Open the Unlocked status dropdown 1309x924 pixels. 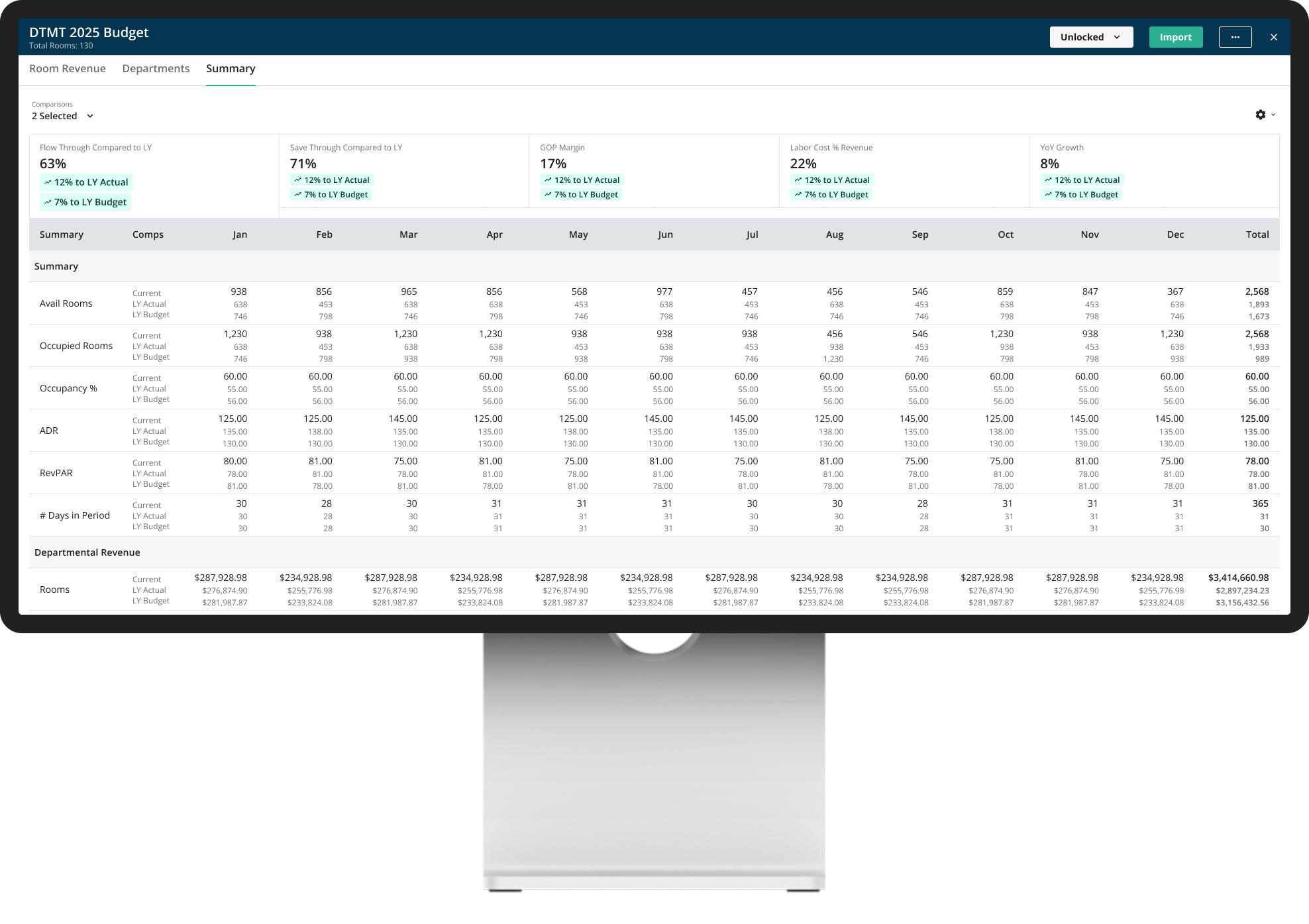(x=1090, y=37)
